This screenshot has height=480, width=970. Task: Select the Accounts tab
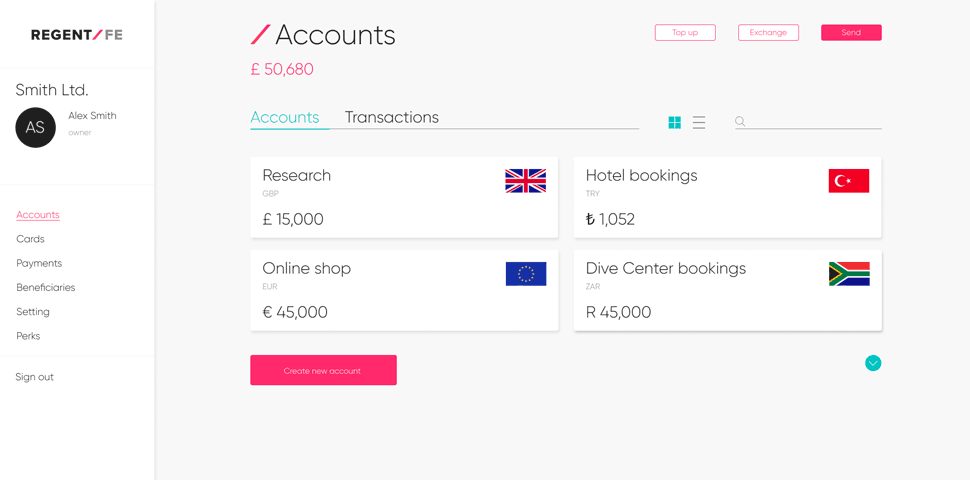tap(285, 118)
